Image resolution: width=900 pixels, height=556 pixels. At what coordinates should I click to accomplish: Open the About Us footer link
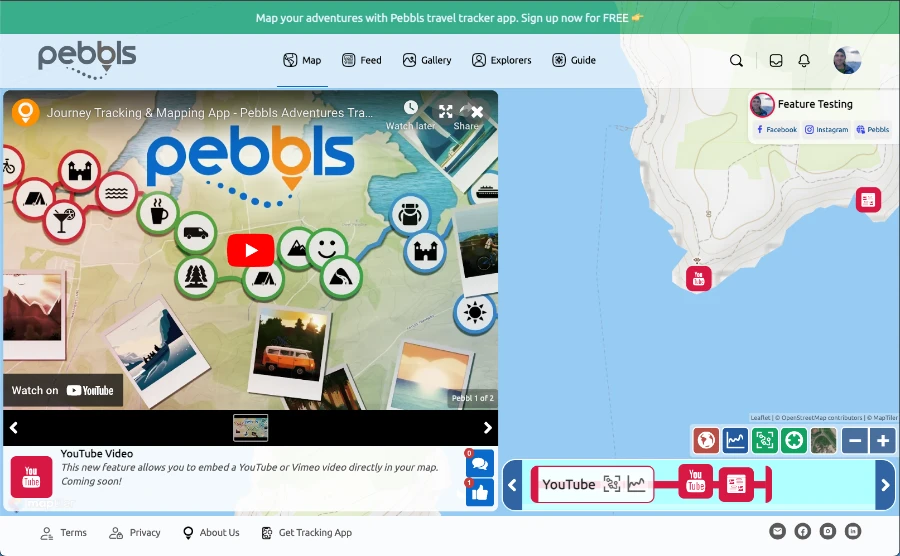coord(211,533)
